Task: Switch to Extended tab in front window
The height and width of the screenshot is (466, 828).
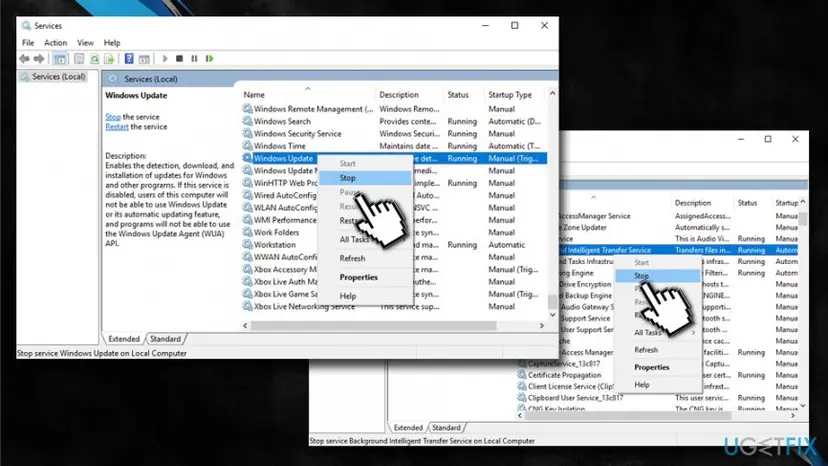Action: 124,339
